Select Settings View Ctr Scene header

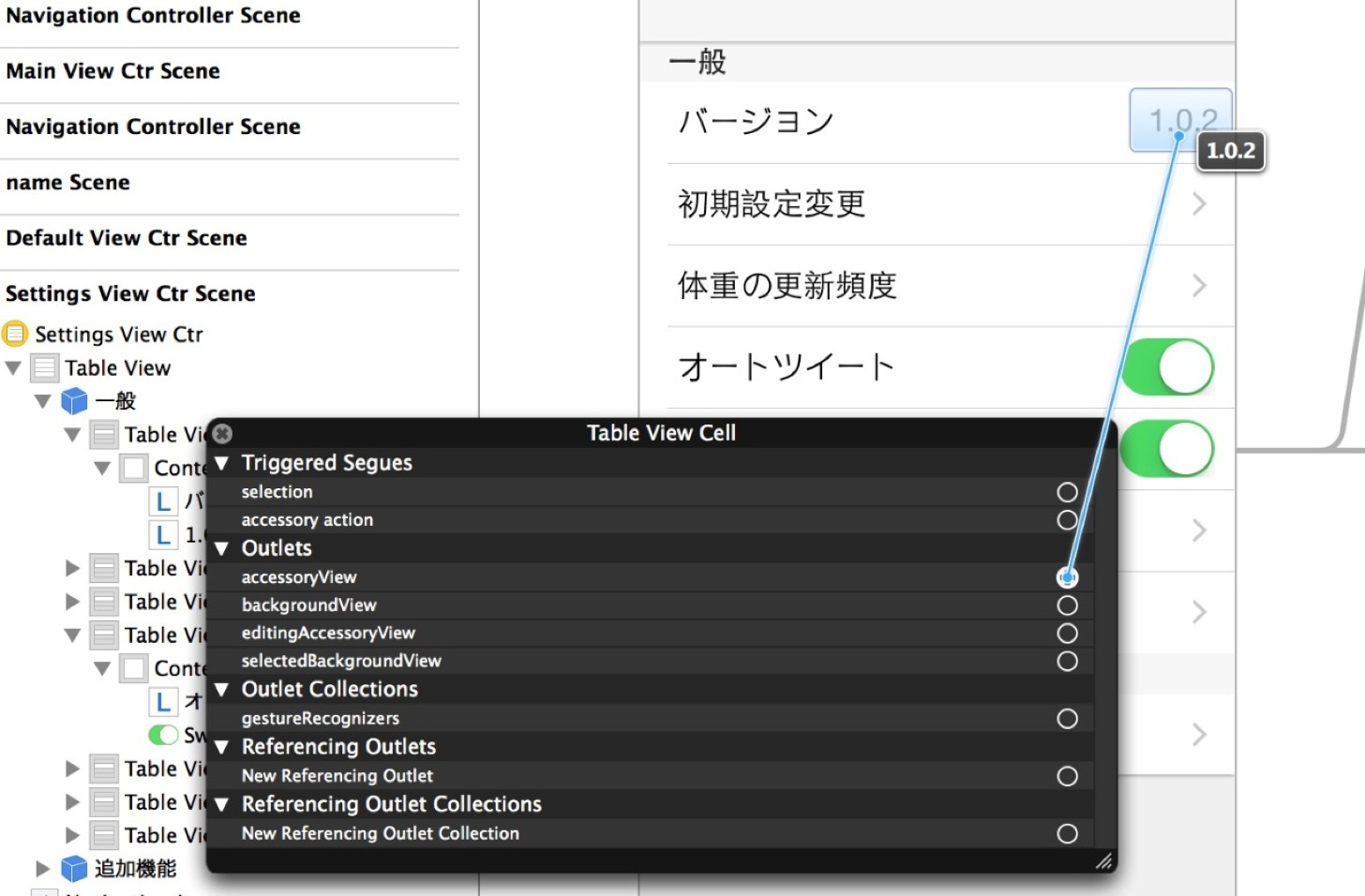(x=130, y=294)
